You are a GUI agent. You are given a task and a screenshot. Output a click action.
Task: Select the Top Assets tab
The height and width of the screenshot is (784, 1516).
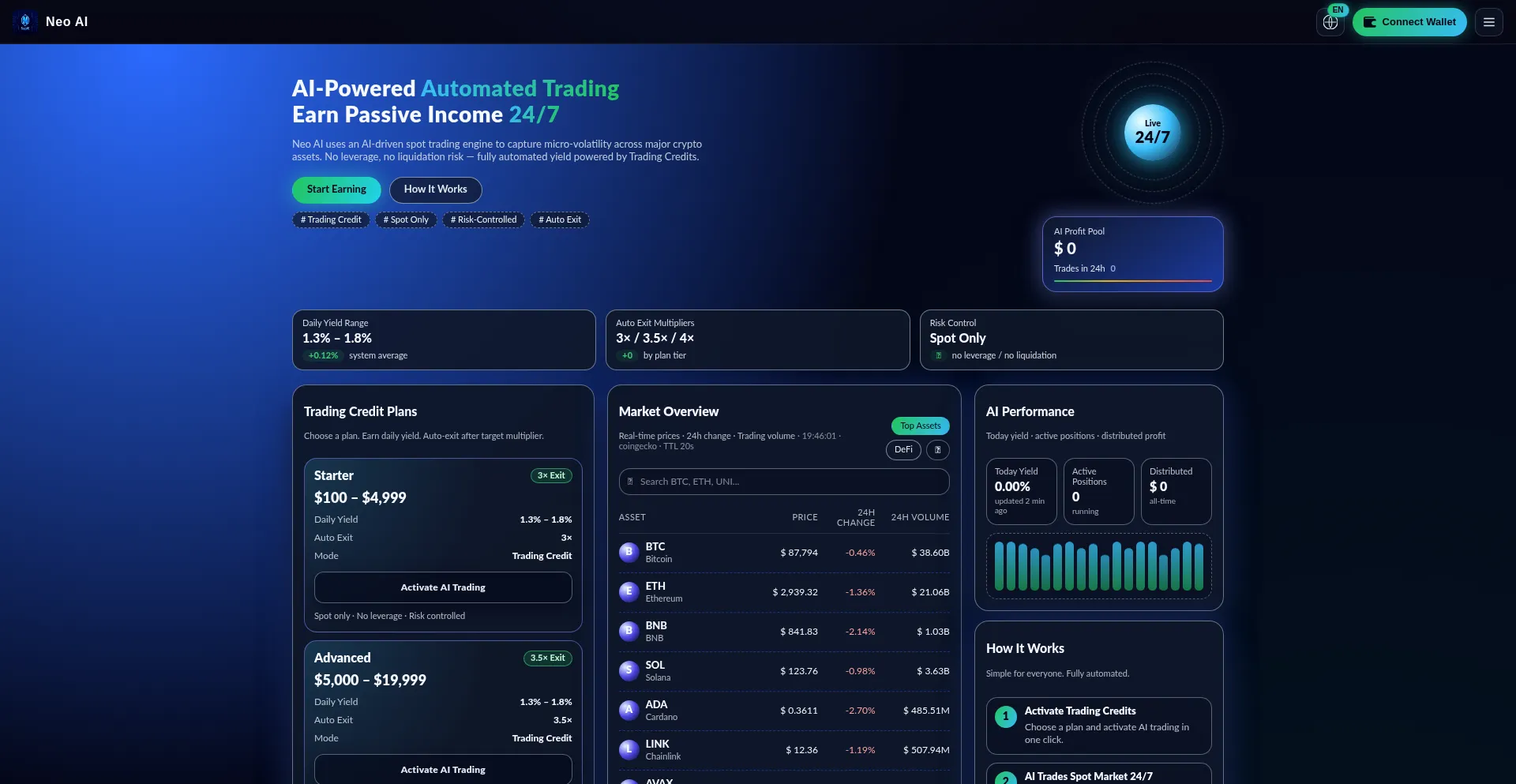920,426
